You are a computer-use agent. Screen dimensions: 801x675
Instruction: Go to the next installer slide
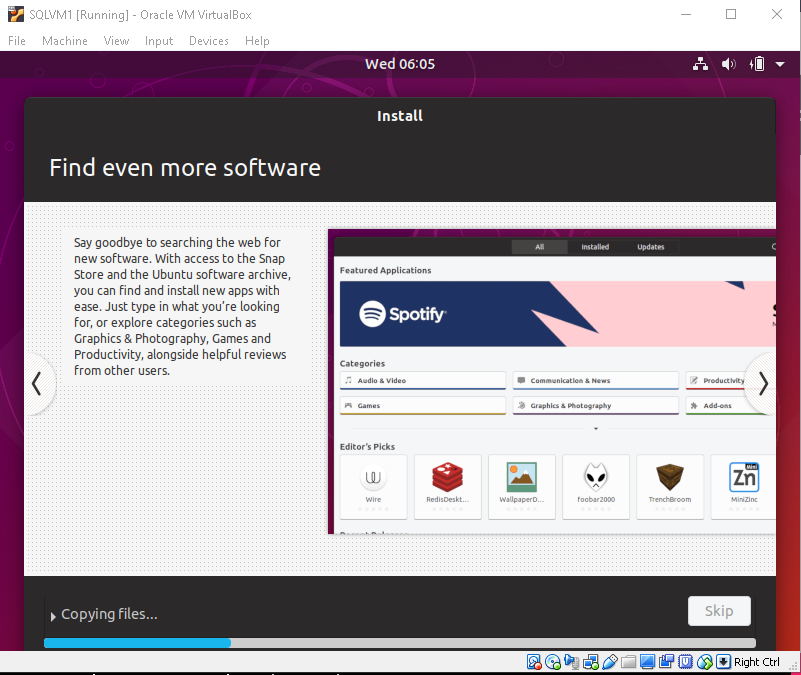(763, 383)
